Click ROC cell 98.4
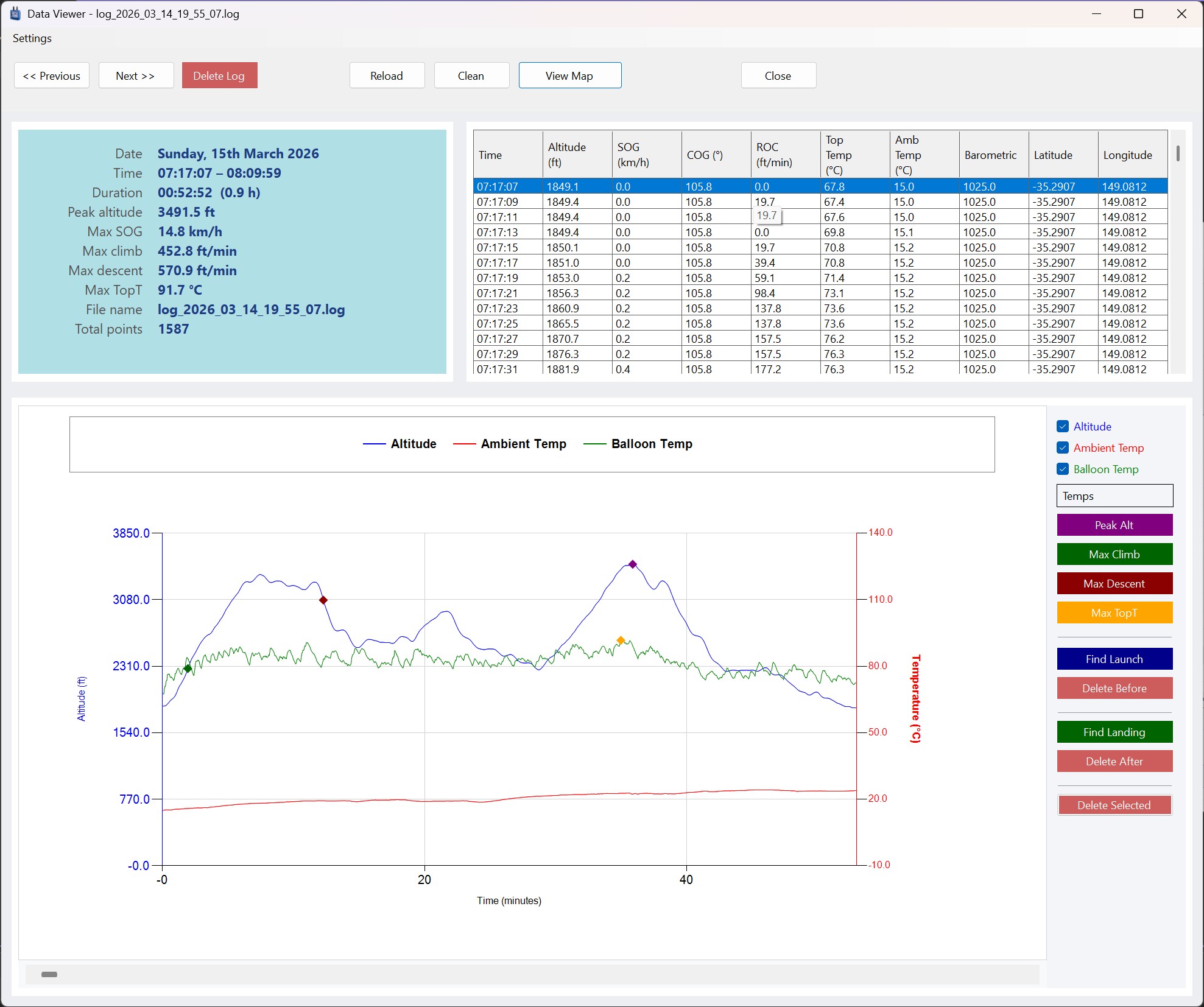The image size is (1204, 1007). (786, 293)
